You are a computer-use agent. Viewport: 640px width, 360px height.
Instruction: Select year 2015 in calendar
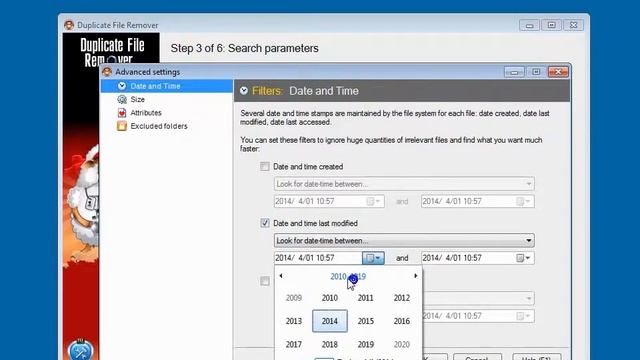click(x=365, y=321)
